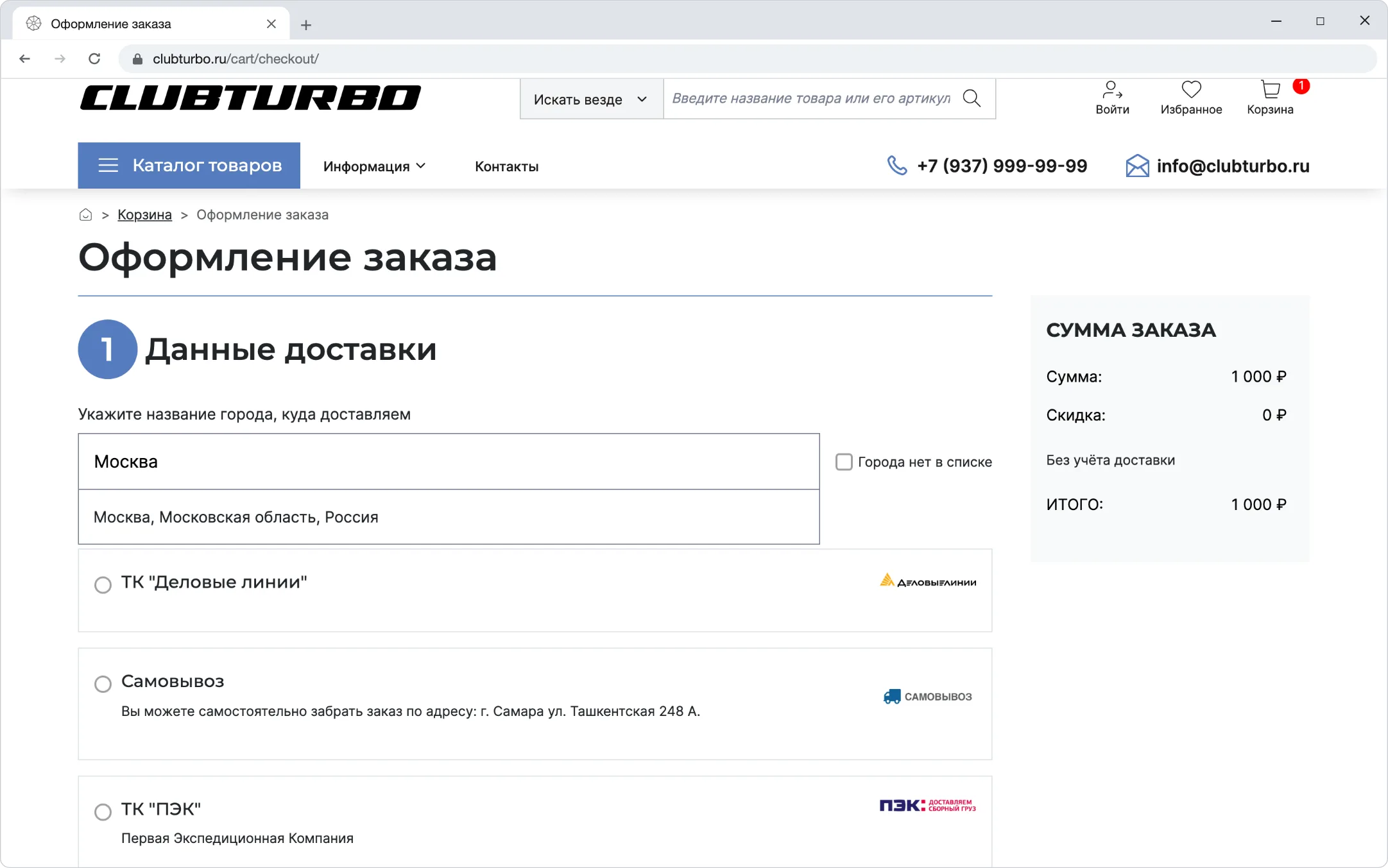The image size is (1388, 868).
Task: Click the СУММА ЗАКАЗА heading
Action: (1131, 330)
